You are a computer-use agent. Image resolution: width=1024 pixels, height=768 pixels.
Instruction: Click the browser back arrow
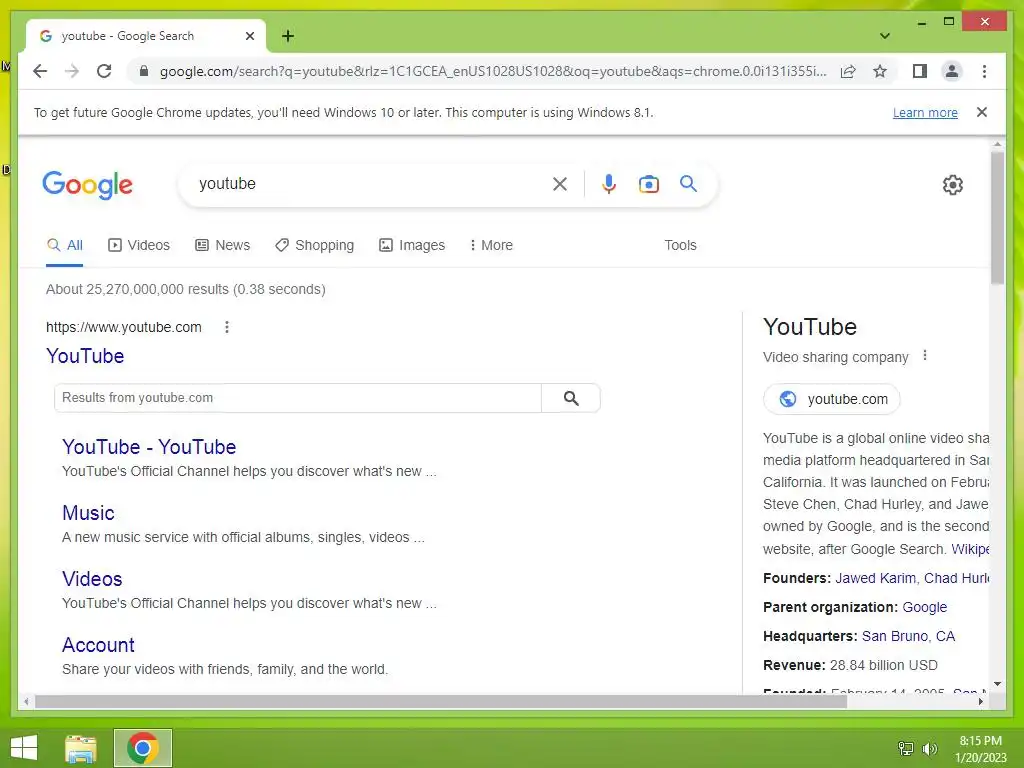40,71
